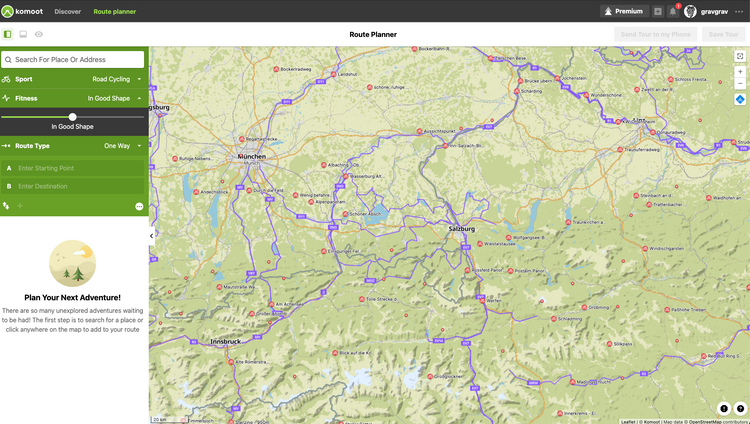The width and height of the screenshot is (750, 424).
Task: Click the Wasserburg highlight marker
Action: pos(346,176)
